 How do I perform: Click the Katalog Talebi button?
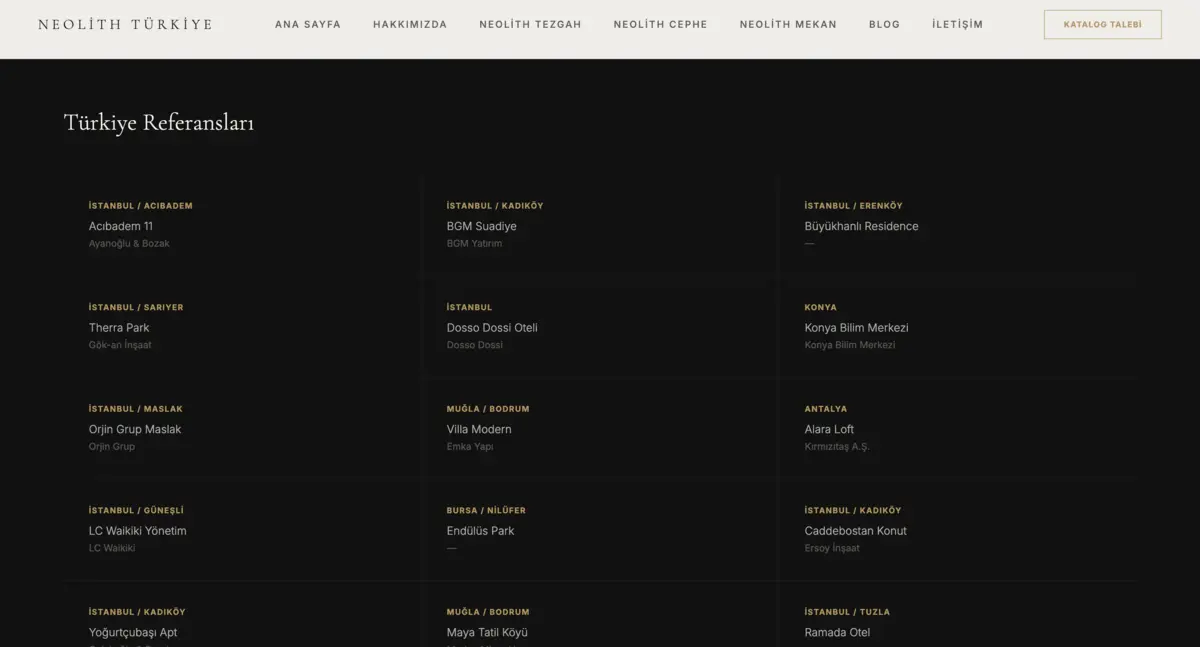click(1102, 24)
